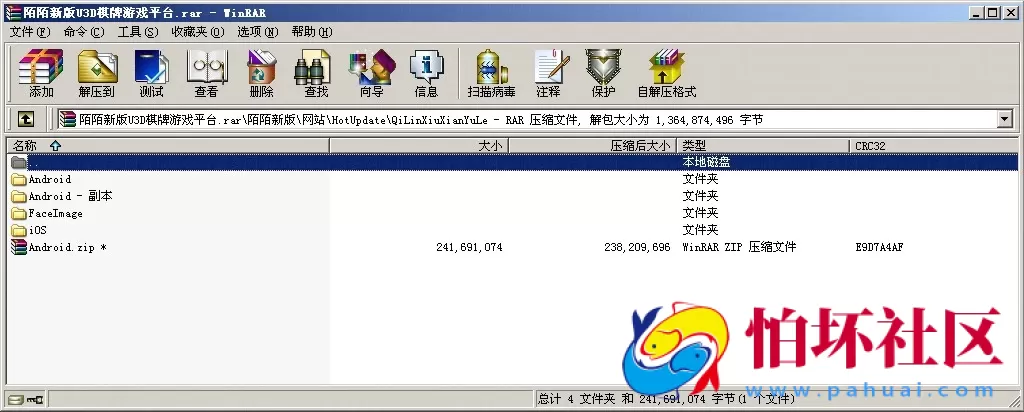Click the Protect (保护) archive icon
Viewport: 1024px width, 412px height.
[603, 73]
